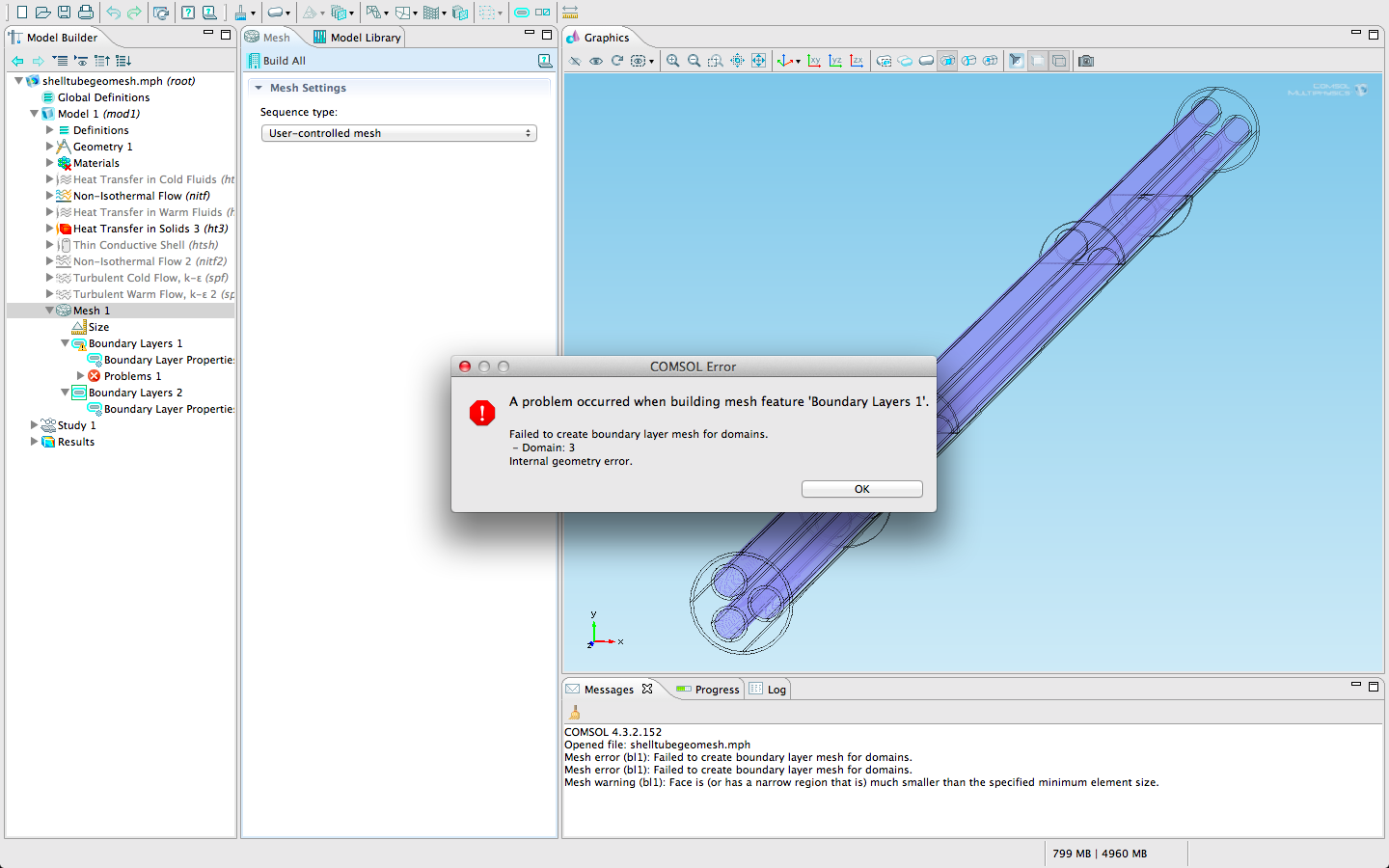
Task: Switch to the XY plane view
Action: tap(814, 61)
